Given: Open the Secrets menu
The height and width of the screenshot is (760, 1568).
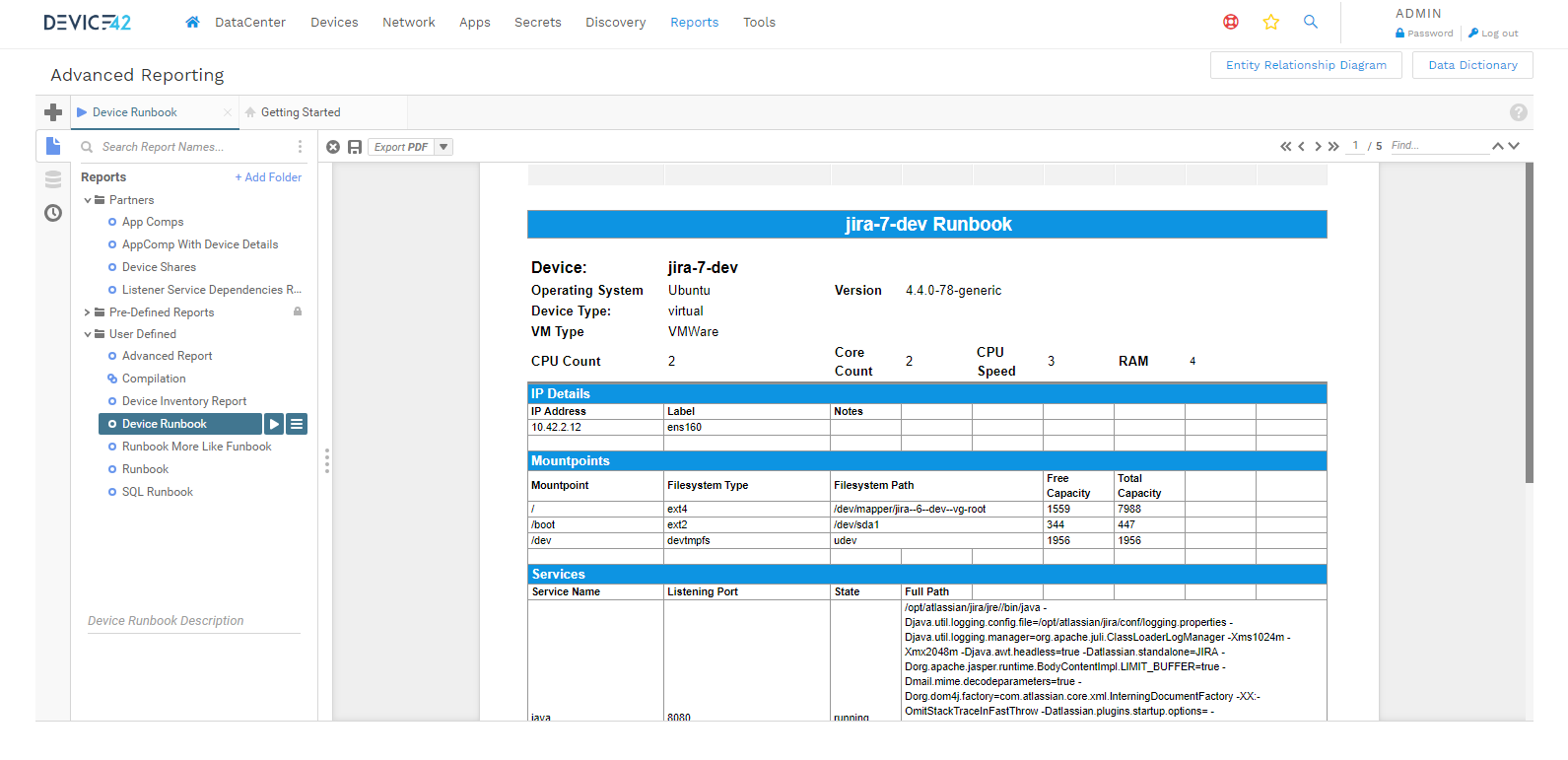Looking at the screenshot, I should [x=538, y=22].
